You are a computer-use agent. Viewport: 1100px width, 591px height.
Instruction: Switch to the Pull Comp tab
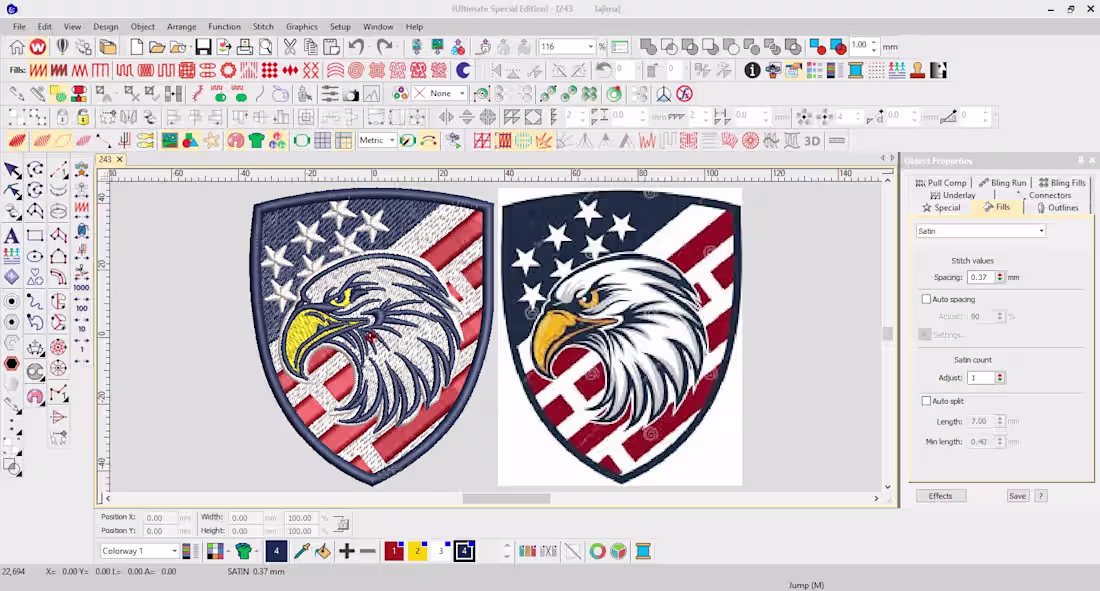coord(941,182)
